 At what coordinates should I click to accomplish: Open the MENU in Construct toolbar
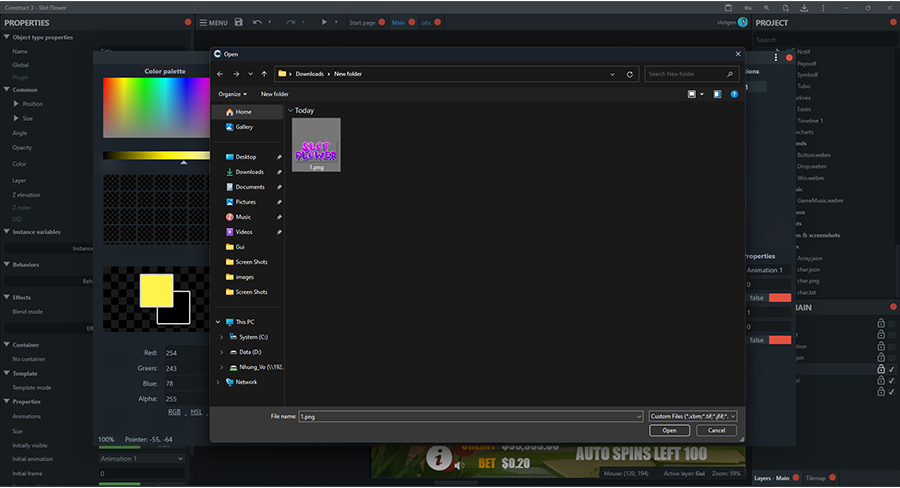click(x=213, y=22)
